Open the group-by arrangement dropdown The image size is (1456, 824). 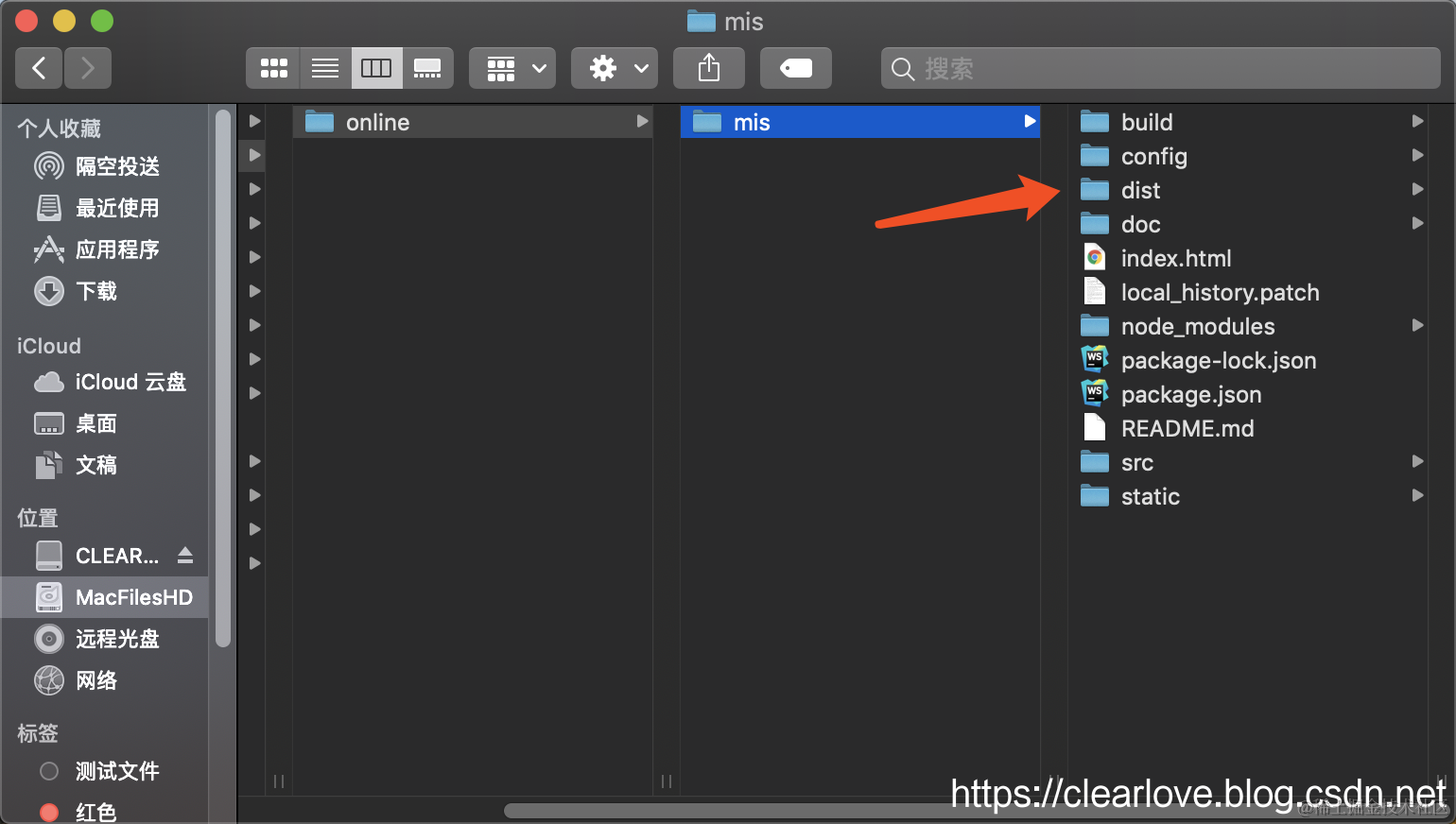coord(512,68)
